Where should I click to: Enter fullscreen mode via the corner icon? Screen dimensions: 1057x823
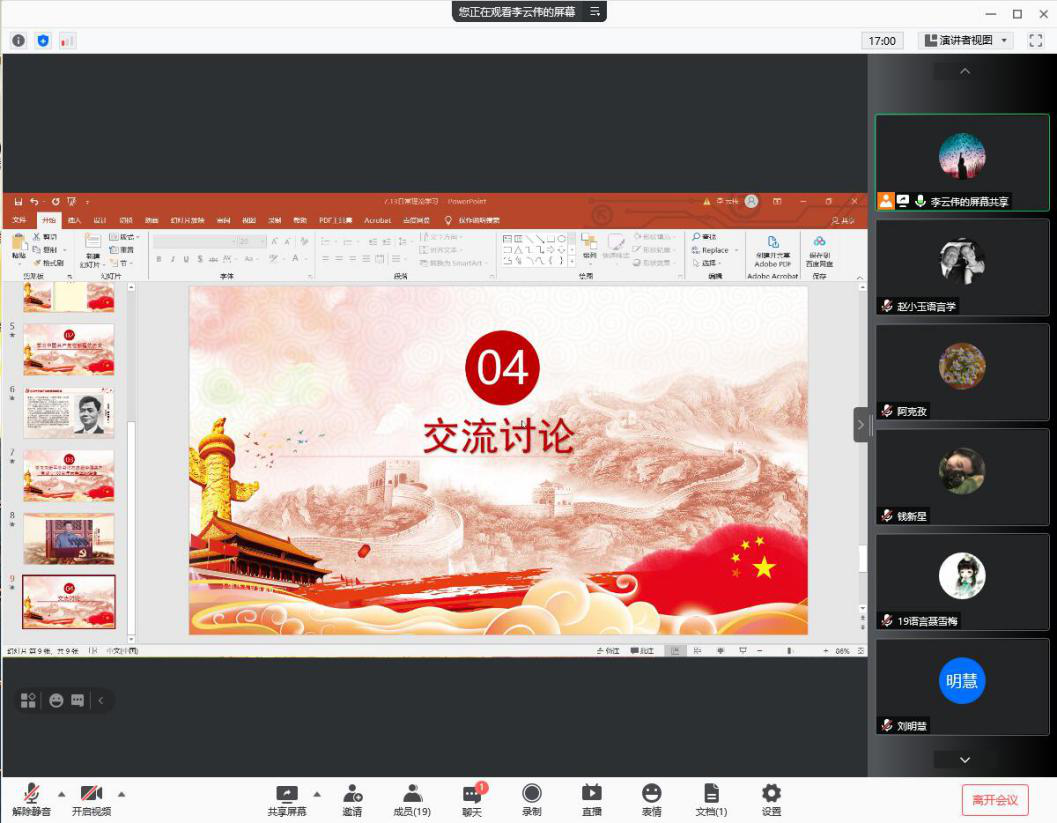click(x=1036, y=40)
